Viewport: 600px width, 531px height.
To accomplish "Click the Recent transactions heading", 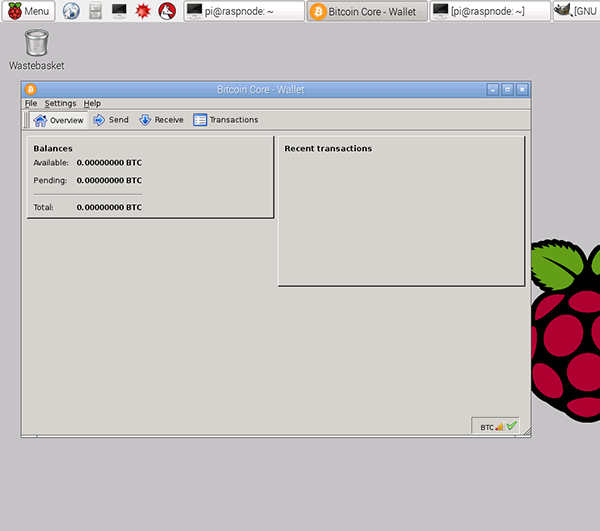I will pyautogui.click(x=328, y=148).
